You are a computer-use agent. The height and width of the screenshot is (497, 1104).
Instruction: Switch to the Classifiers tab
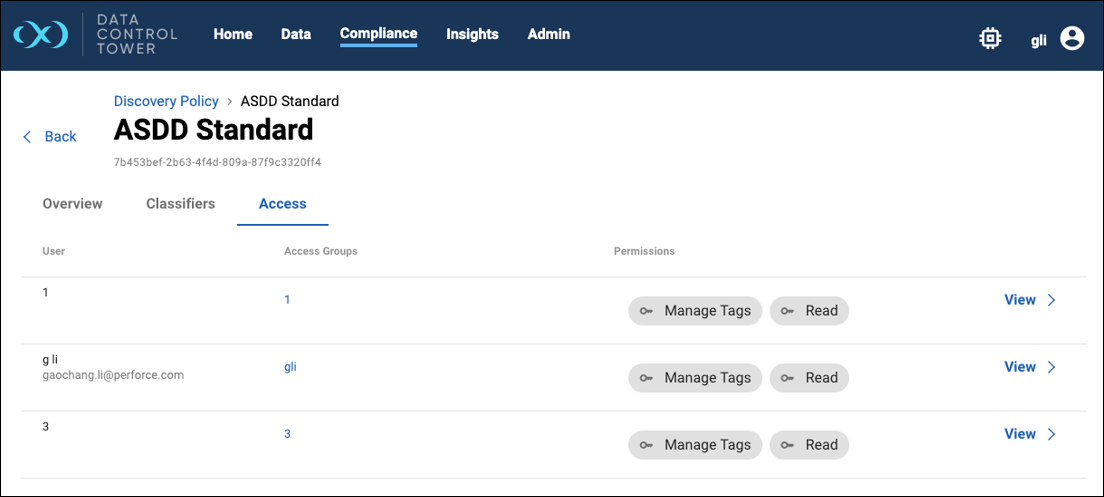tap(180, 204)
